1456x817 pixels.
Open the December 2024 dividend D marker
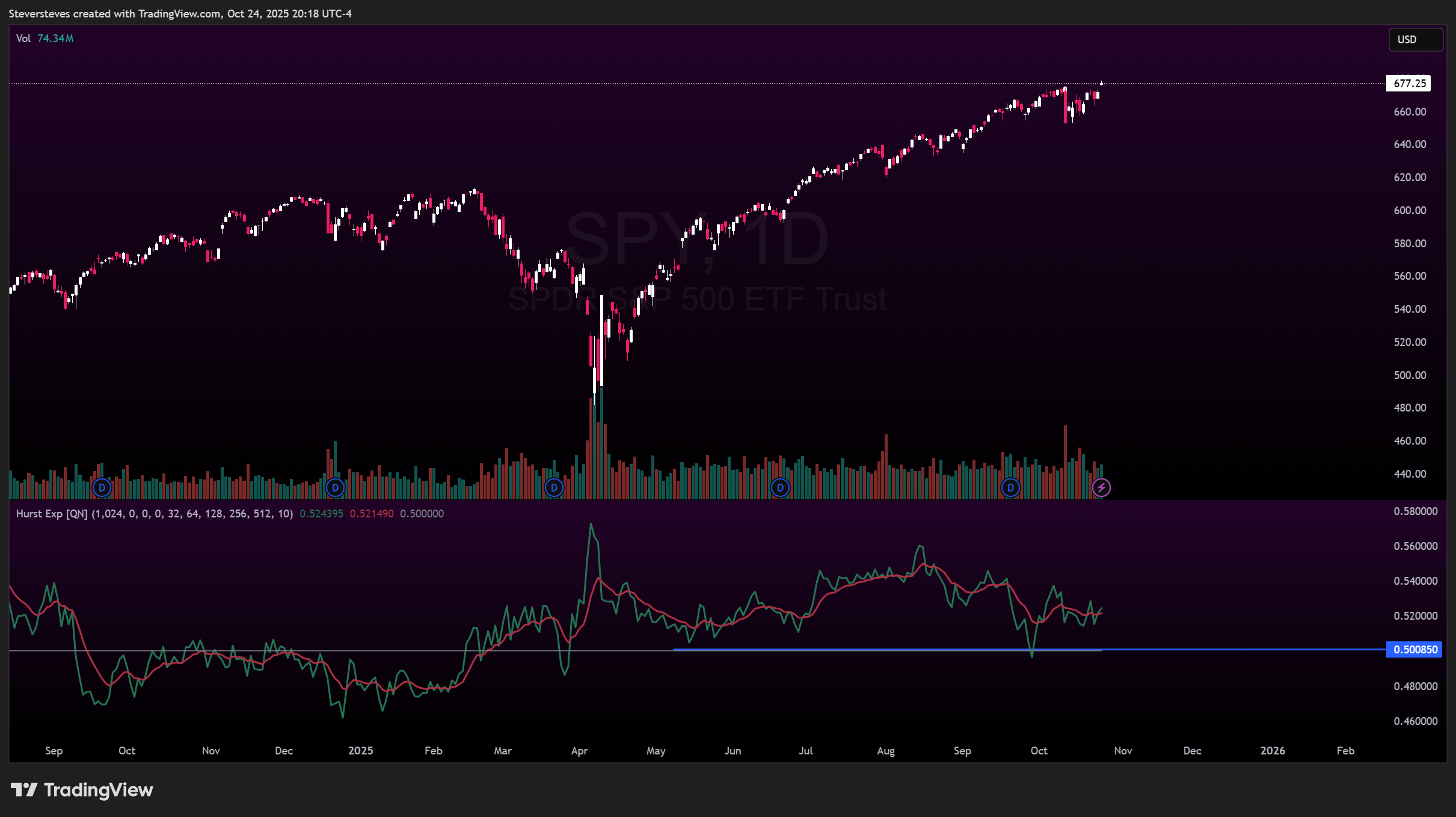[335, 487]
